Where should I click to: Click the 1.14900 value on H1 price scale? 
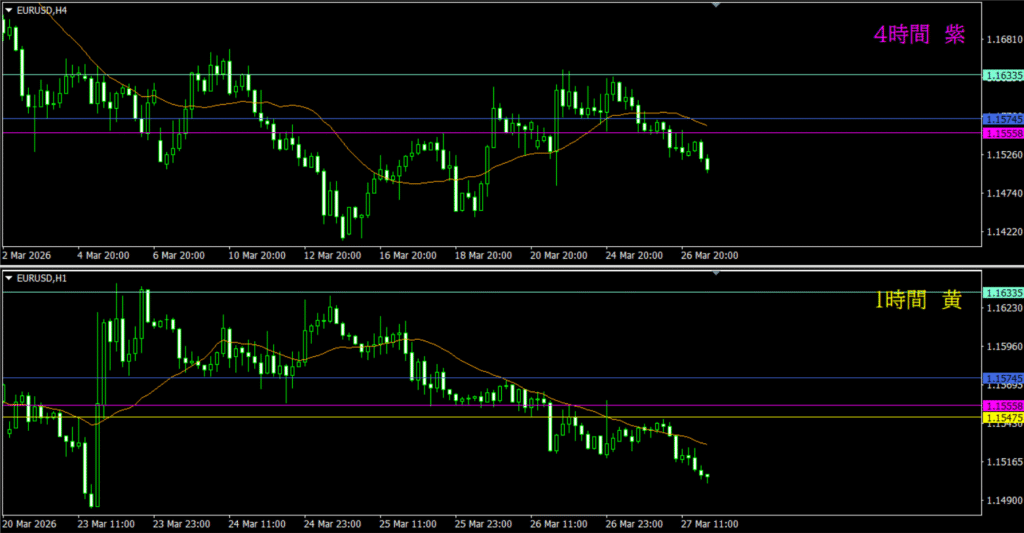point(1001,500)
